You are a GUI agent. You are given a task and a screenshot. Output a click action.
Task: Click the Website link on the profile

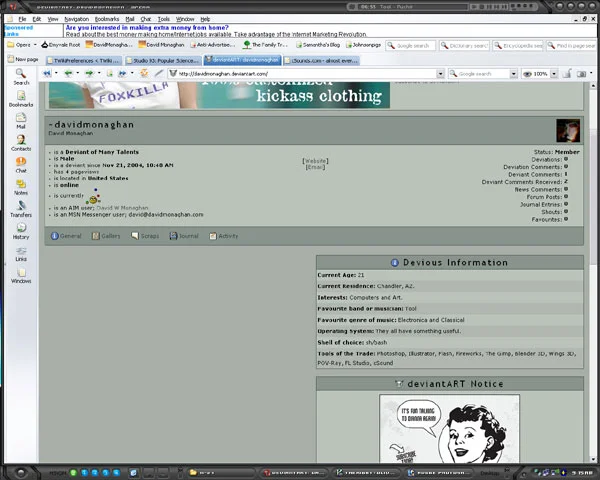point(315,161)
